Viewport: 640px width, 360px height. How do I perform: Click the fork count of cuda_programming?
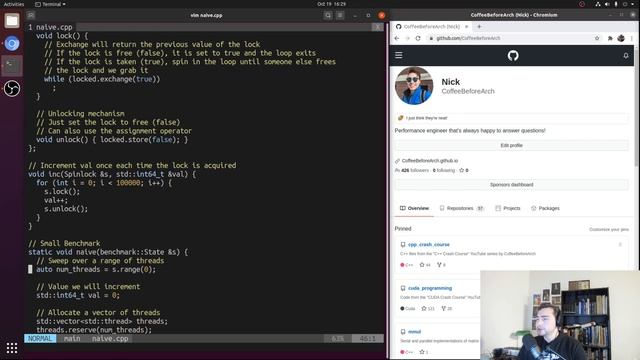447,309
